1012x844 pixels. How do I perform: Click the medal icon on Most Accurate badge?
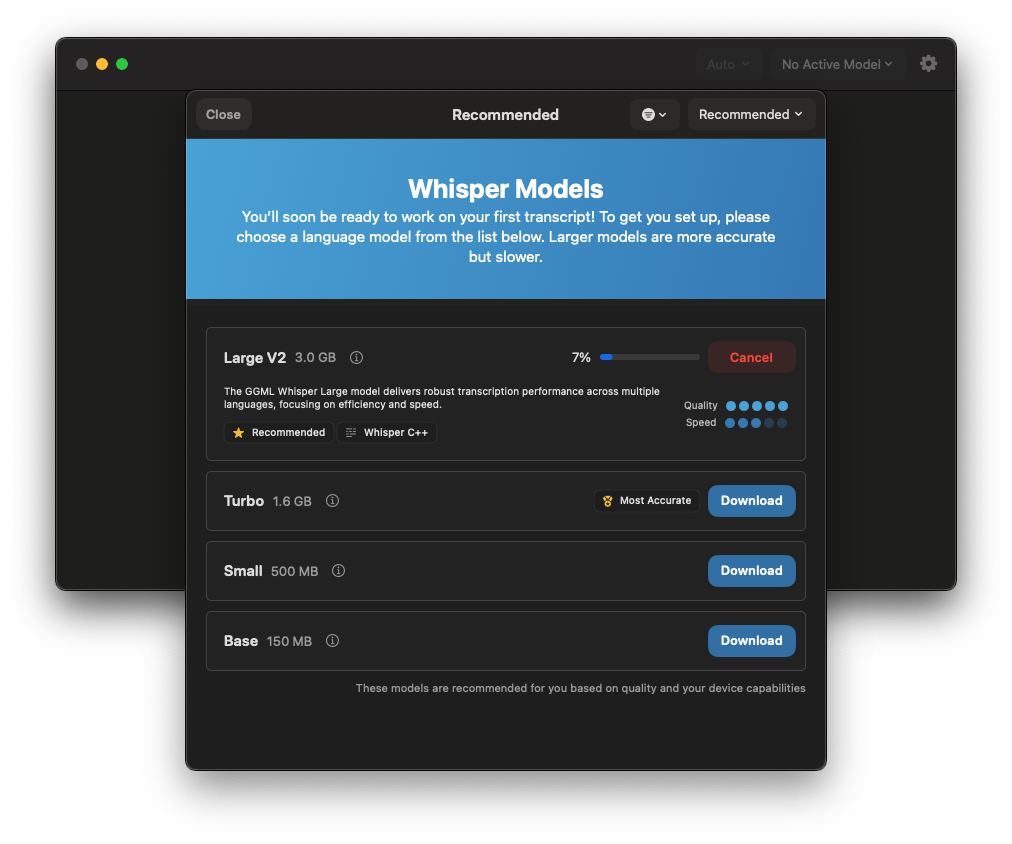608,500
